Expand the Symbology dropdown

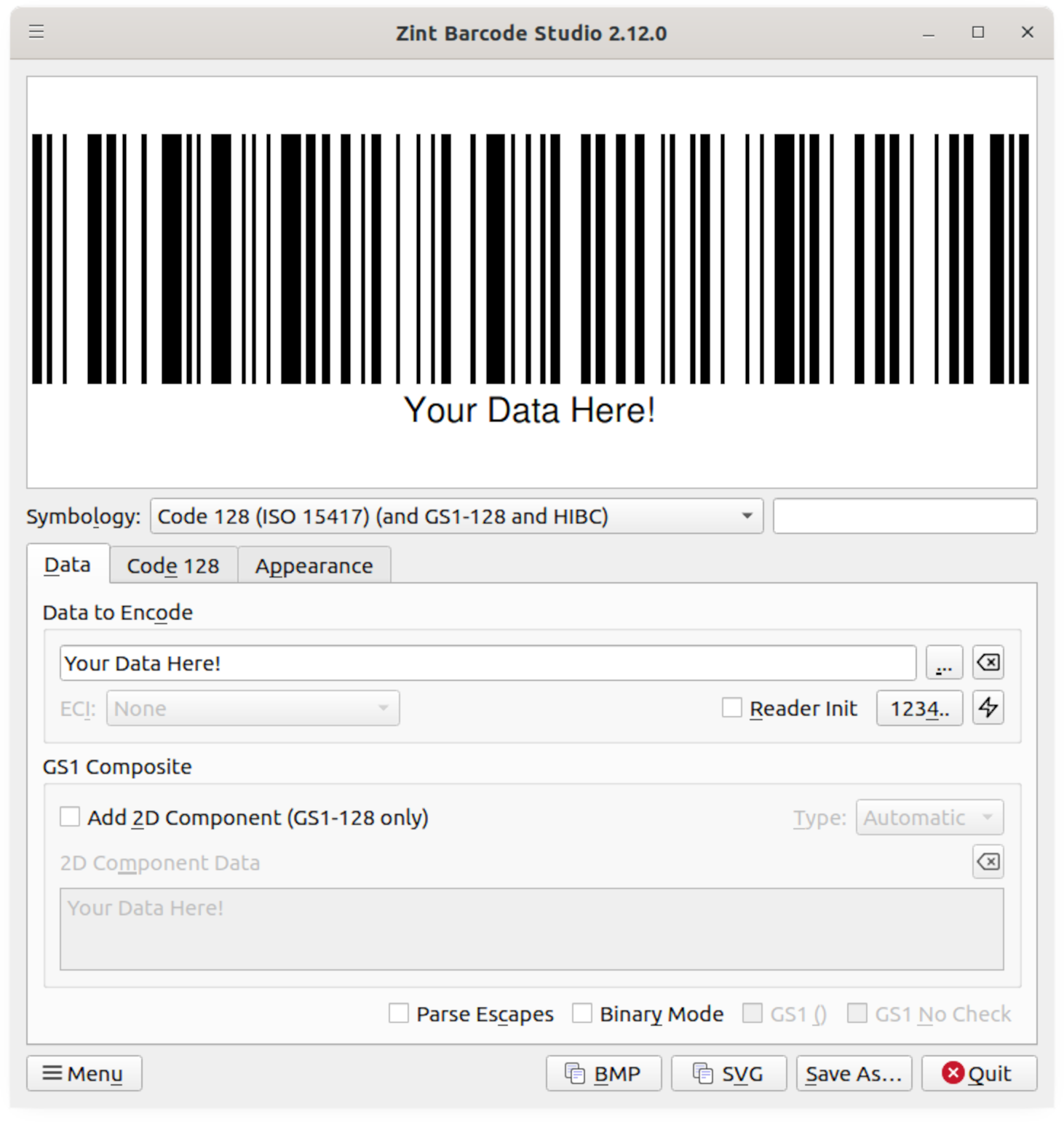click(x=456, y=517)
